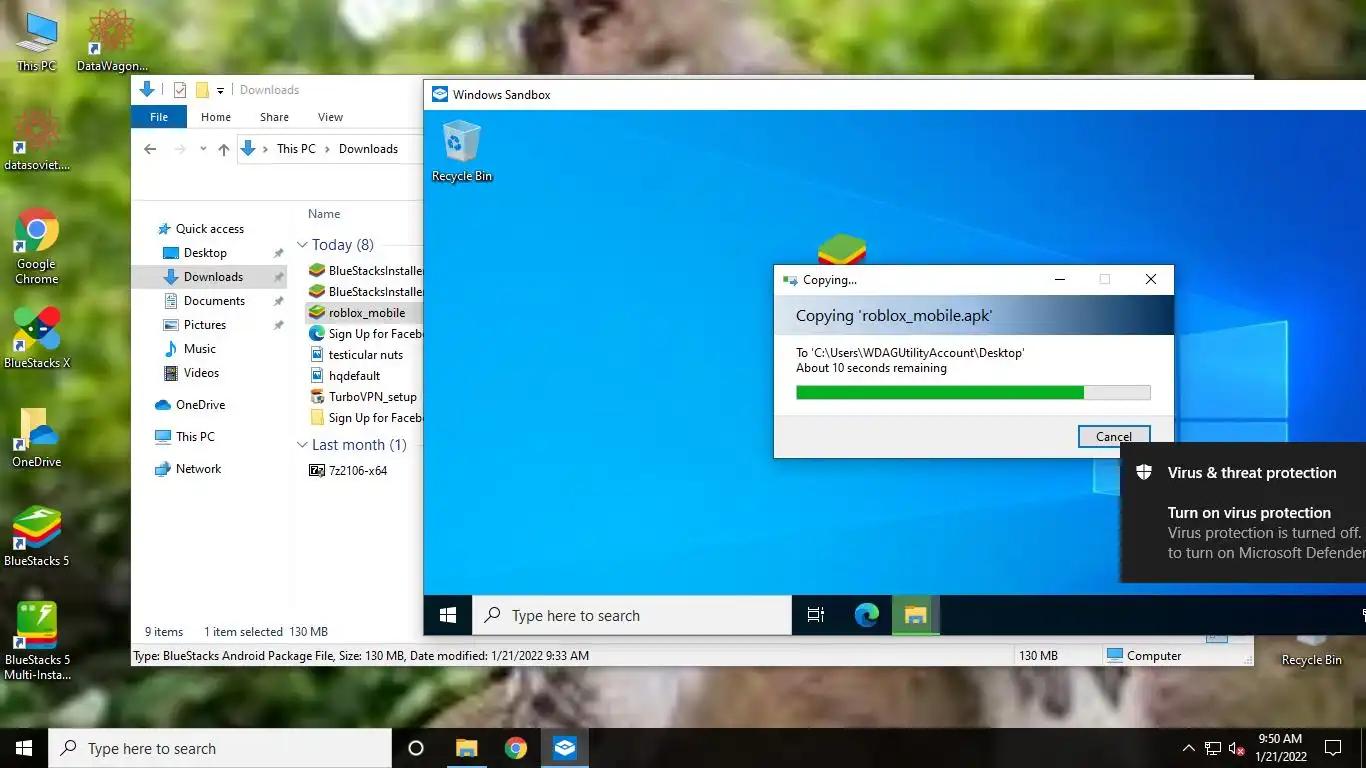
Task: Open Task View in Sandbox taskbar
Action: point(816,615)
